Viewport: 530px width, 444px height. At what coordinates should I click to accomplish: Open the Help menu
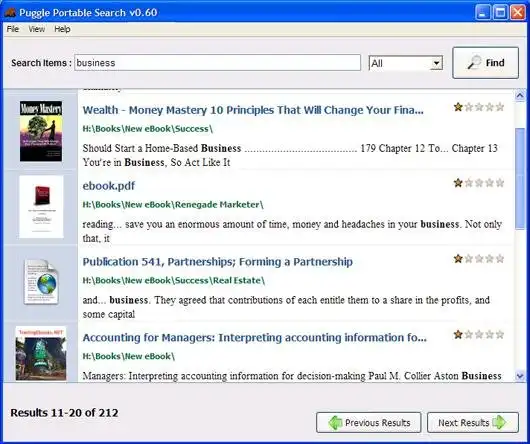click(x=62, y=29)
